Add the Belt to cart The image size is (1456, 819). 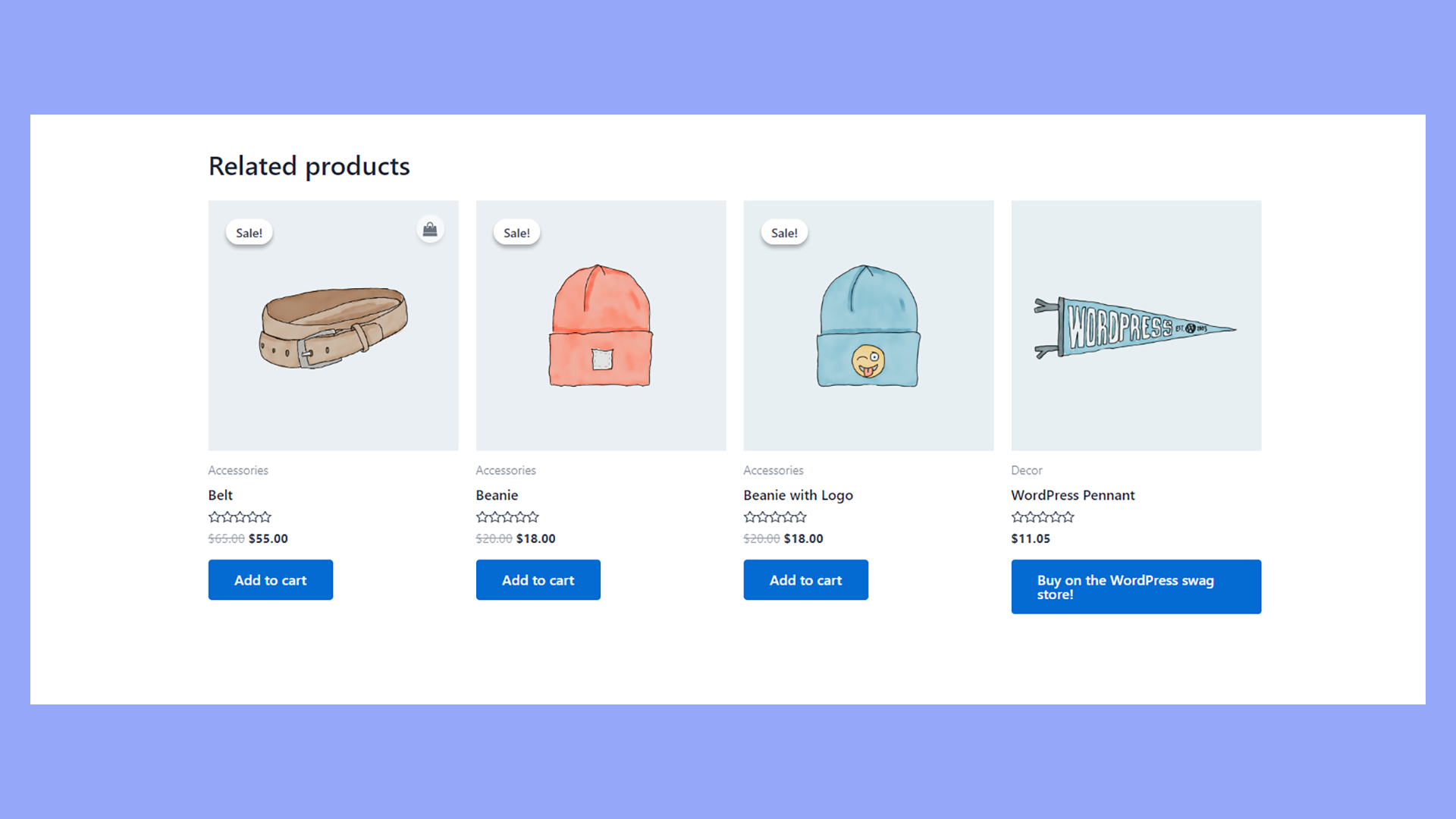271,580
